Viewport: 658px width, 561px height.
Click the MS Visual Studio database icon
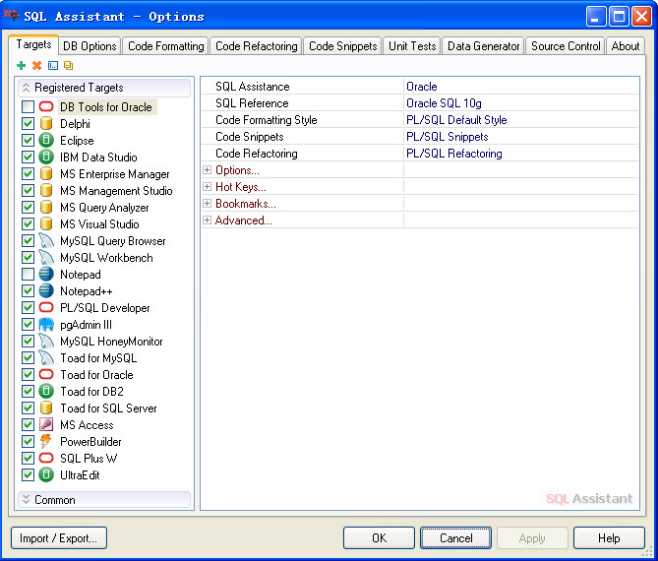coord(46,224)
